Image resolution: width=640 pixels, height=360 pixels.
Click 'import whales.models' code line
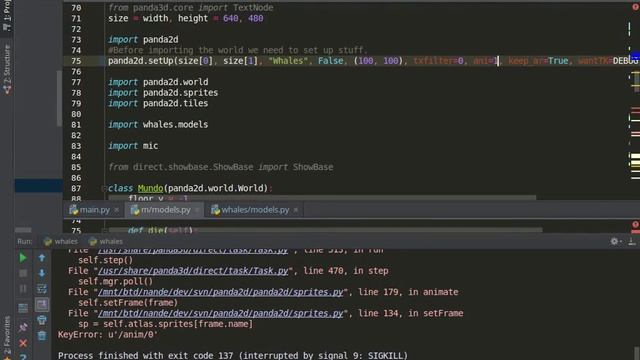click(158, 124)
